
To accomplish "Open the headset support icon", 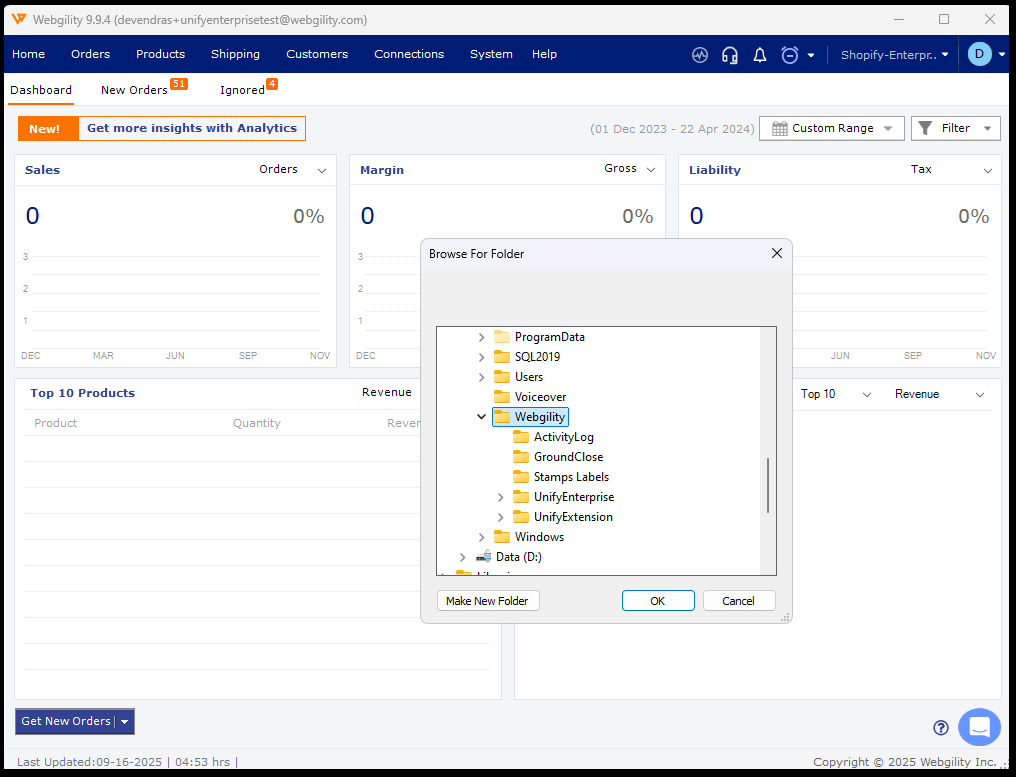I will point(730,55).
